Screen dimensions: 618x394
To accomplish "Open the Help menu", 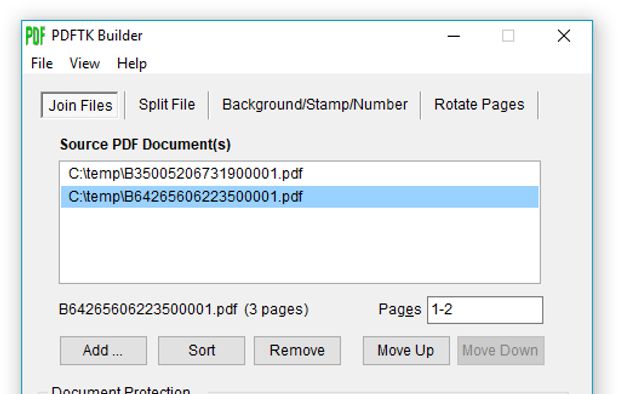I will [x=132, y=63].
